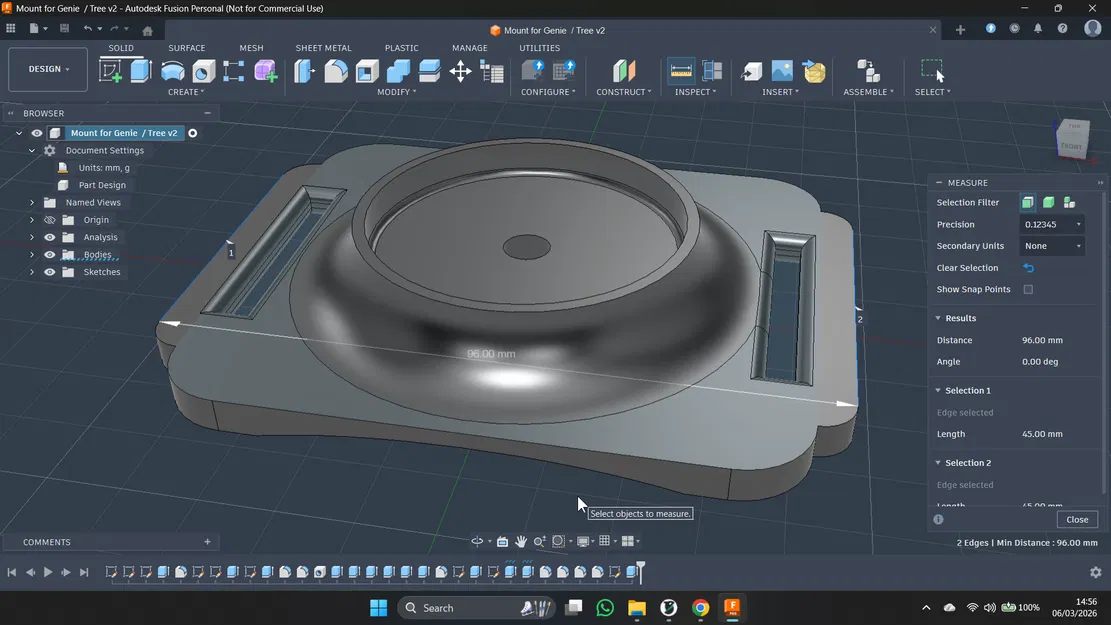Open Chrome from the Windows taskbar
The width and height of the screenshot is (1111, 625).
click(700, 608)
